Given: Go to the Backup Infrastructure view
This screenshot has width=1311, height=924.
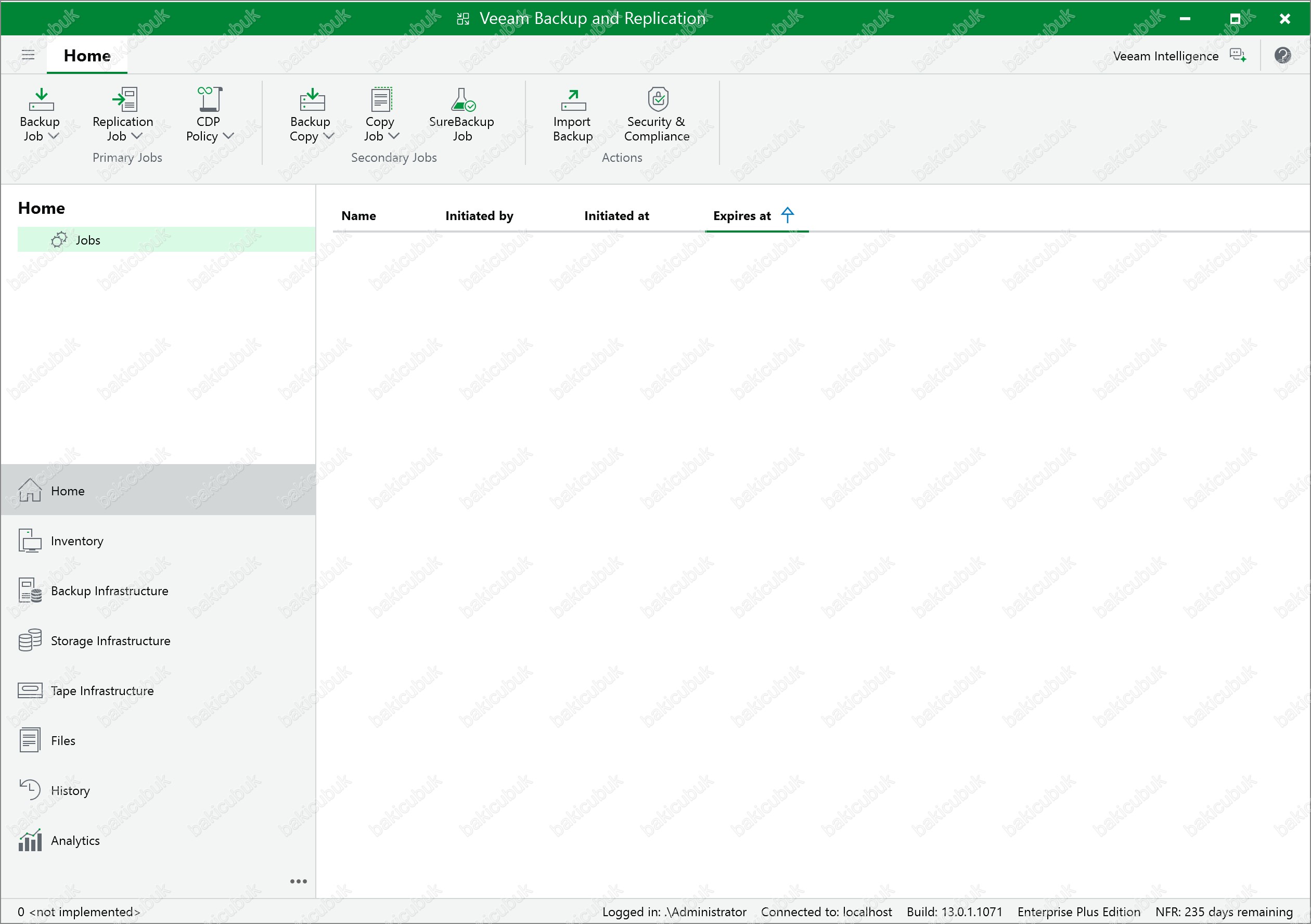Looking at the screenshot, I should 109,591.
